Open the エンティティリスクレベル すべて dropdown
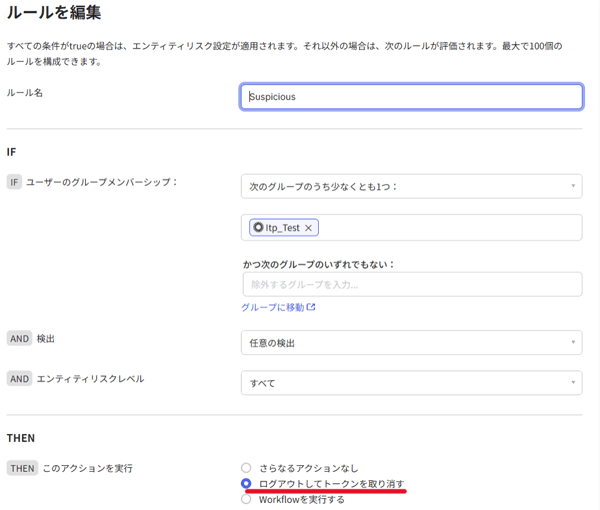 [x=411, y=383]
